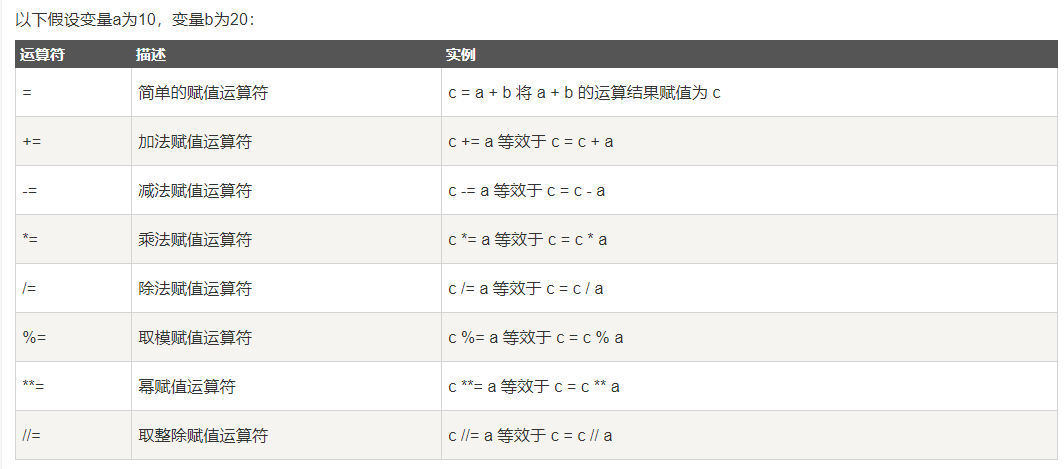1064x469 pixels.
Task: Click the -= operator cell
Action: [x=30, y=191]
